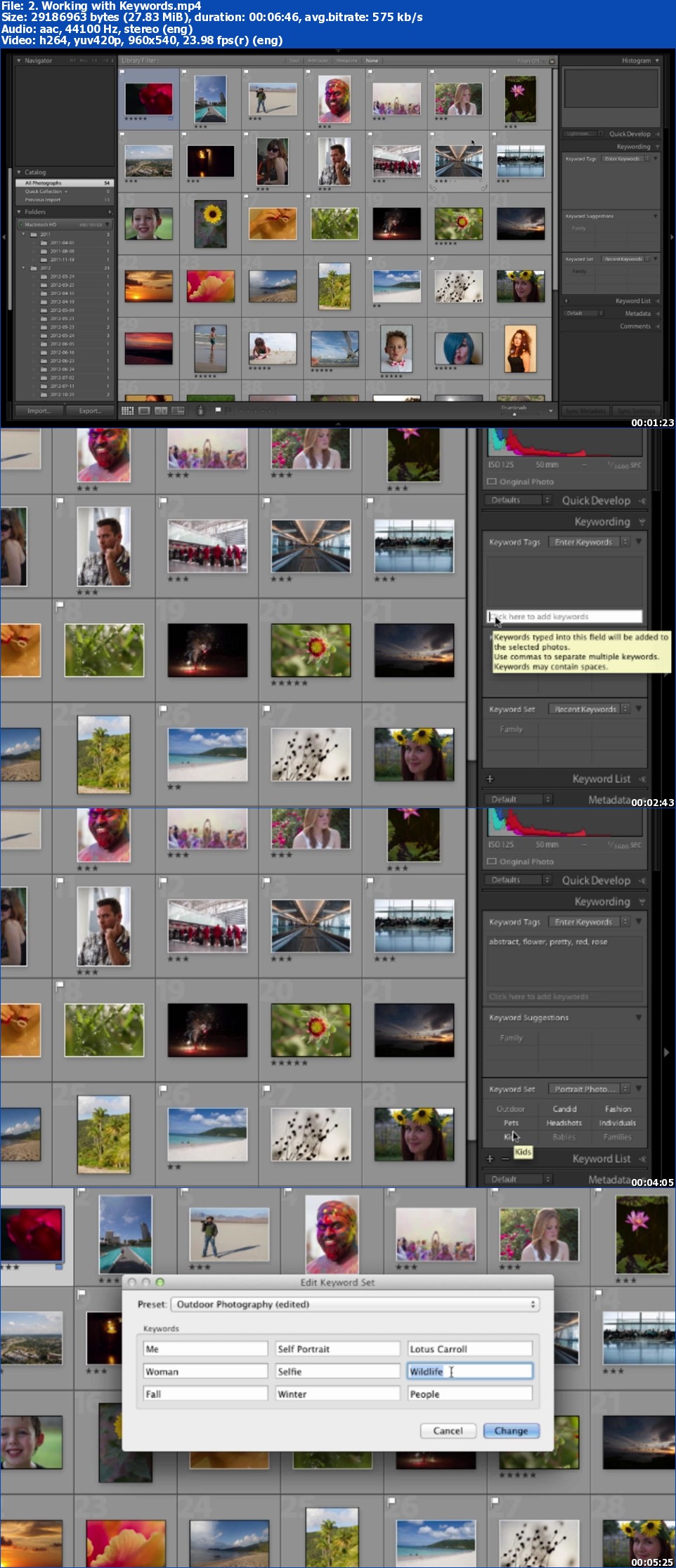Click Cancel in Edit Keyword Set dialog
This screenshot has height=1568, width=676.
(x=448, y=1430)
